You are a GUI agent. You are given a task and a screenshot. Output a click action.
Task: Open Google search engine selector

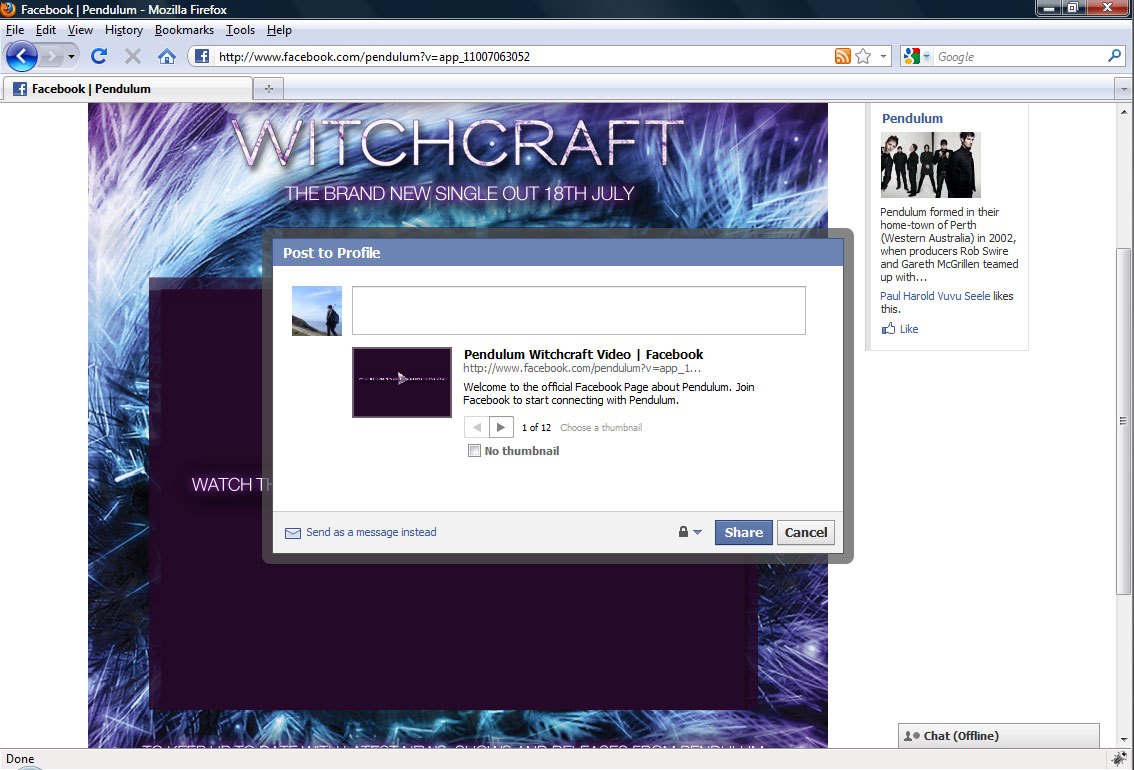point(917,56)
